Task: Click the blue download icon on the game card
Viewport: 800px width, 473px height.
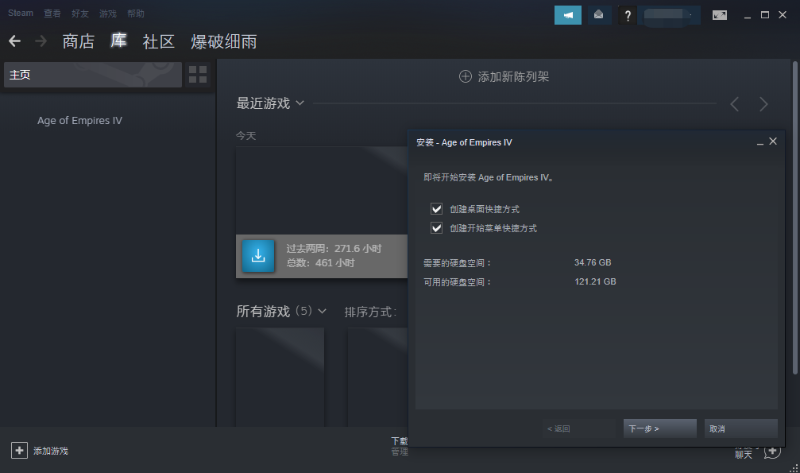Action: pyautogui.click(x=258, y=256)
